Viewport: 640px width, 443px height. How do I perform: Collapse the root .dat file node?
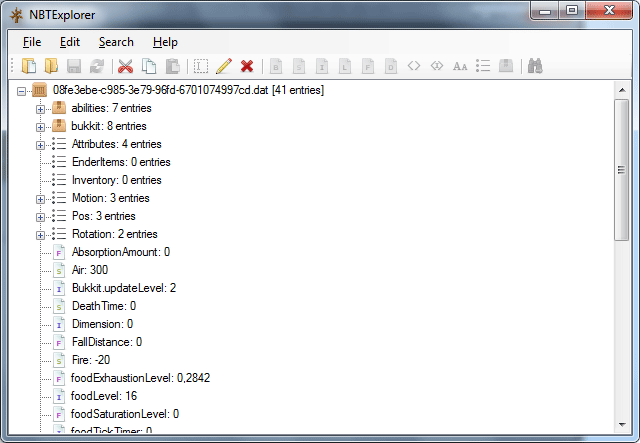pos(21,91)
